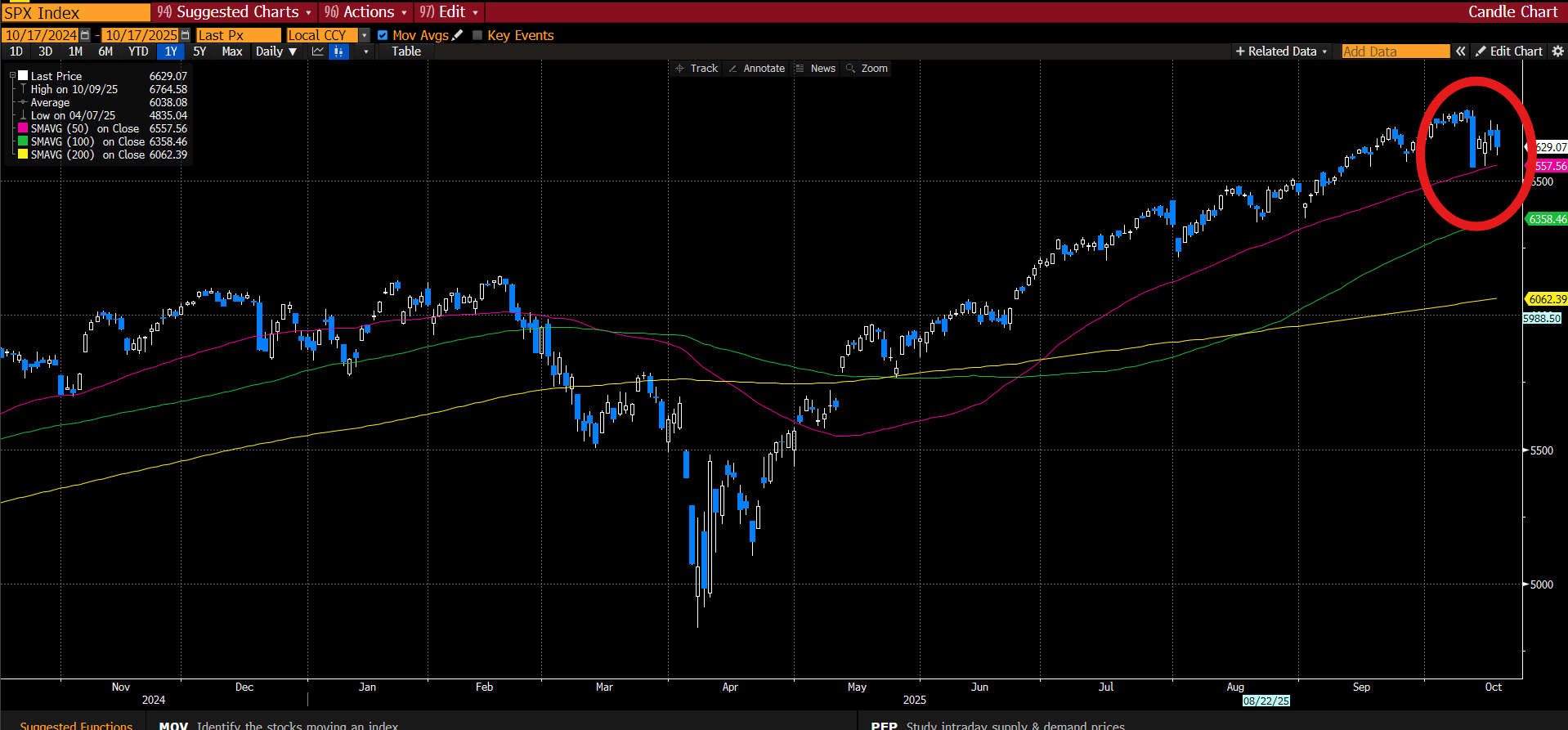
Task: Open the end date calendar picker
Action: pyautogui.click(x=185, y=35)
